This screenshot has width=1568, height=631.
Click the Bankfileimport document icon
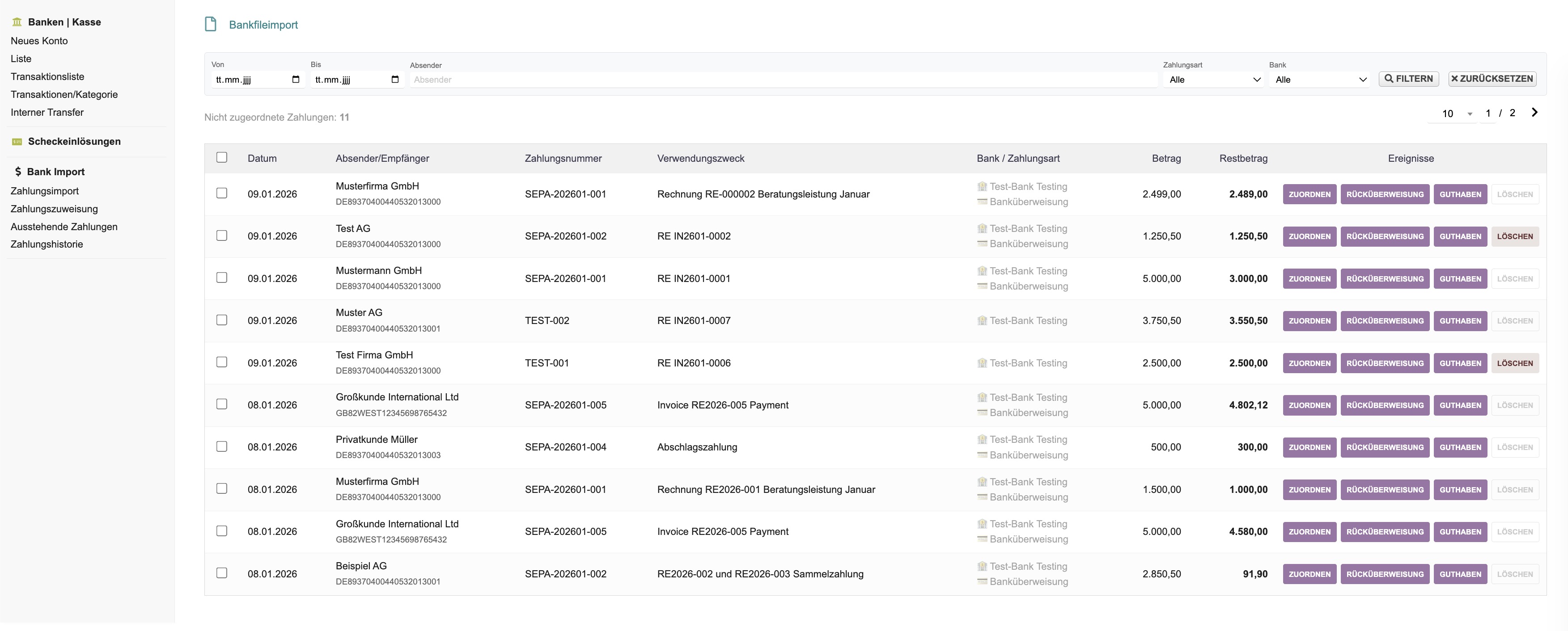point(211,24)
